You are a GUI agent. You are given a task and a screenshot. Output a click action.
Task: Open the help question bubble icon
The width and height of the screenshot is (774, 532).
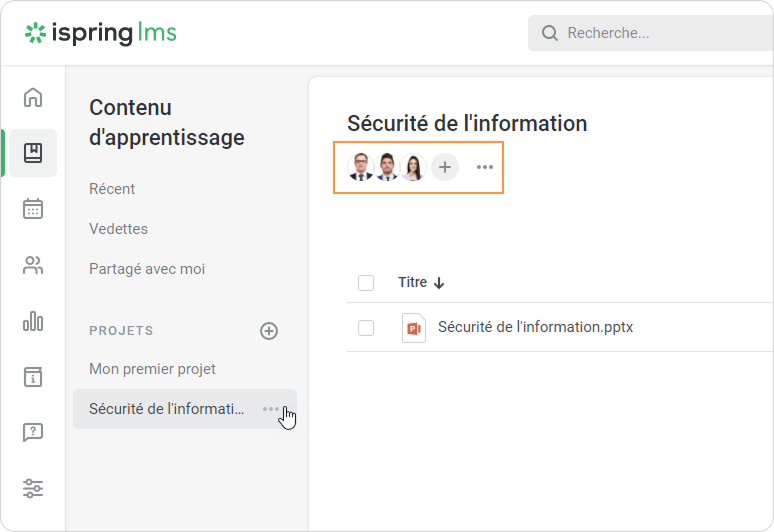[x=33, y=433]
